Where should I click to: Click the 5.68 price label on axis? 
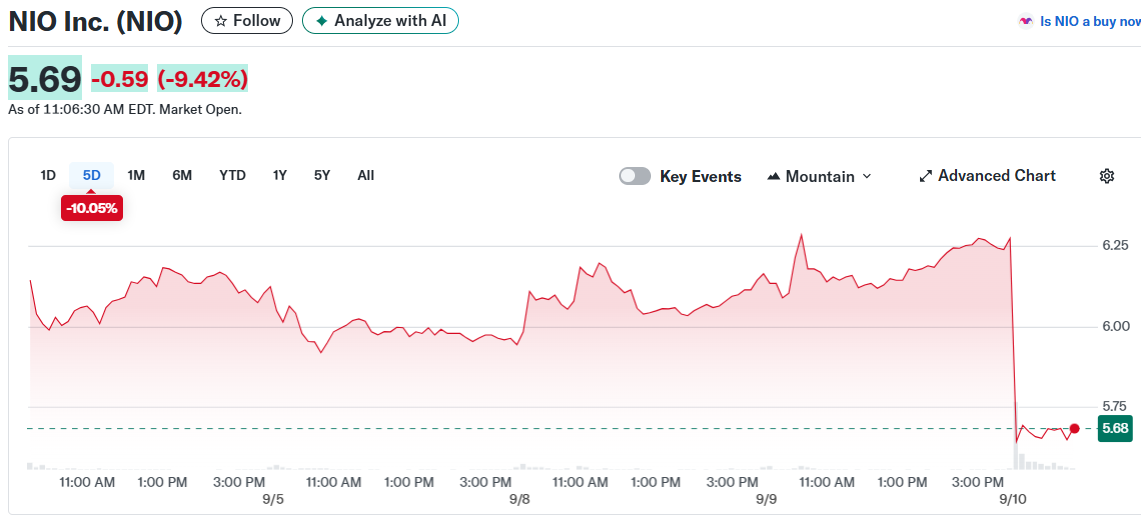click(x=1115, y=429)
